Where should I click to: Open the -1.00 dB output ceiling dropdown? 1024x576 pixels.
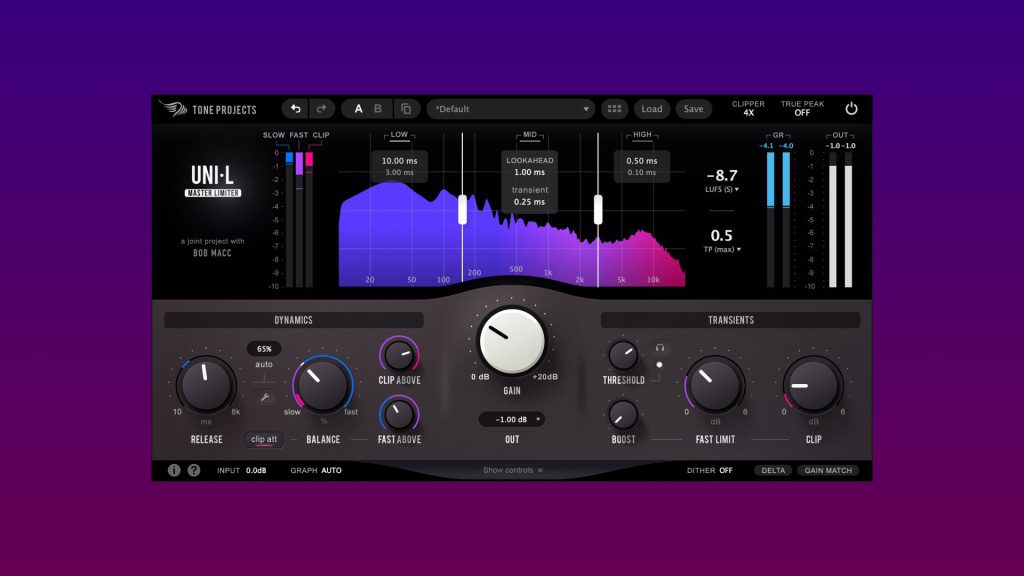tap(511, 419)
